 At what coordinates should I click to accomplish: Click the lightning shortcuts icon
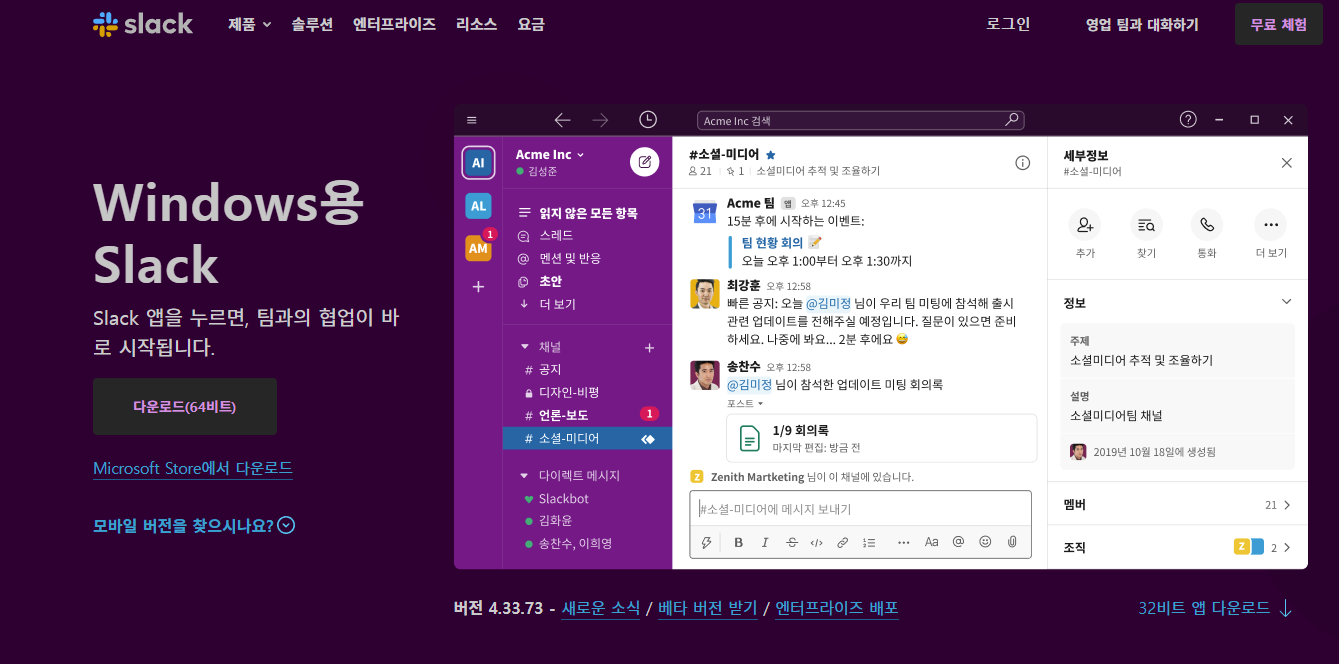pyautogui.click(x=706, y=542)
